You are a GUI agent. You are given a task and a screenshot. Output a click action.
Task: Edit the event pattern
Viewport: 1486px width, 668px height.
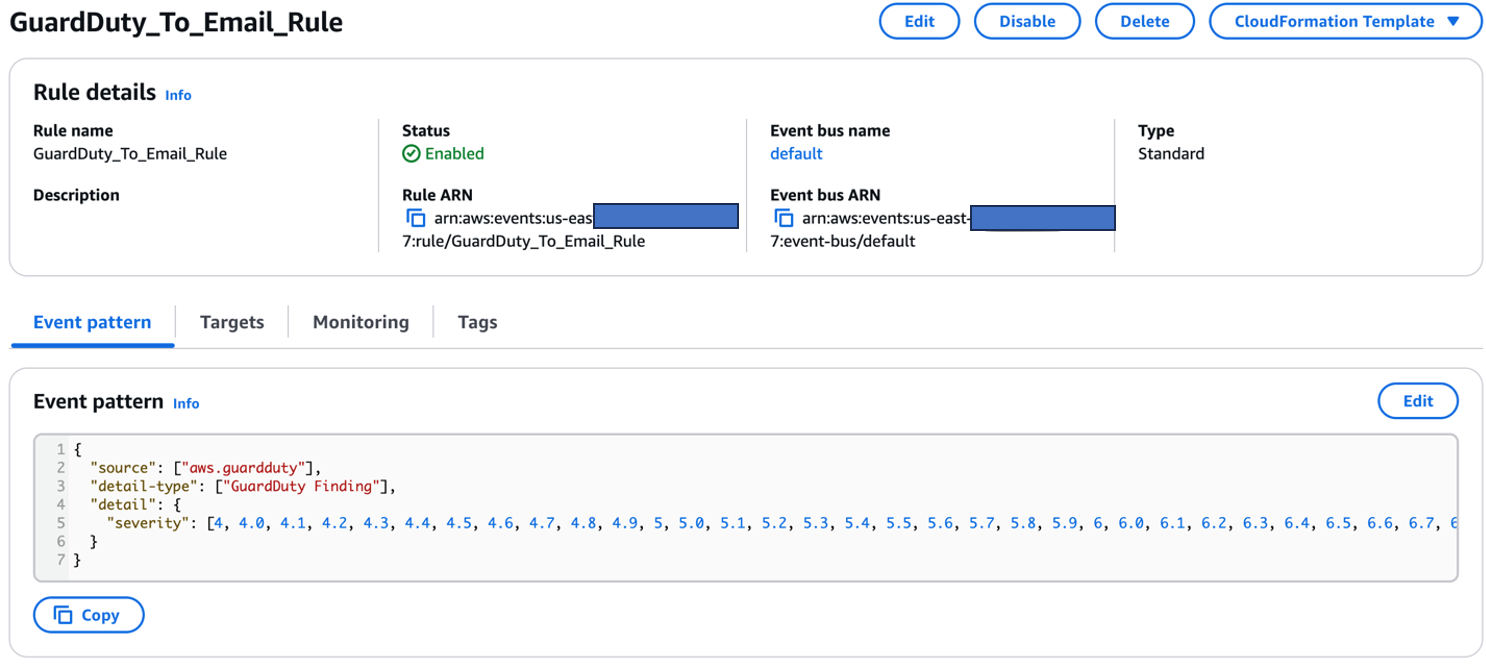1418,401
